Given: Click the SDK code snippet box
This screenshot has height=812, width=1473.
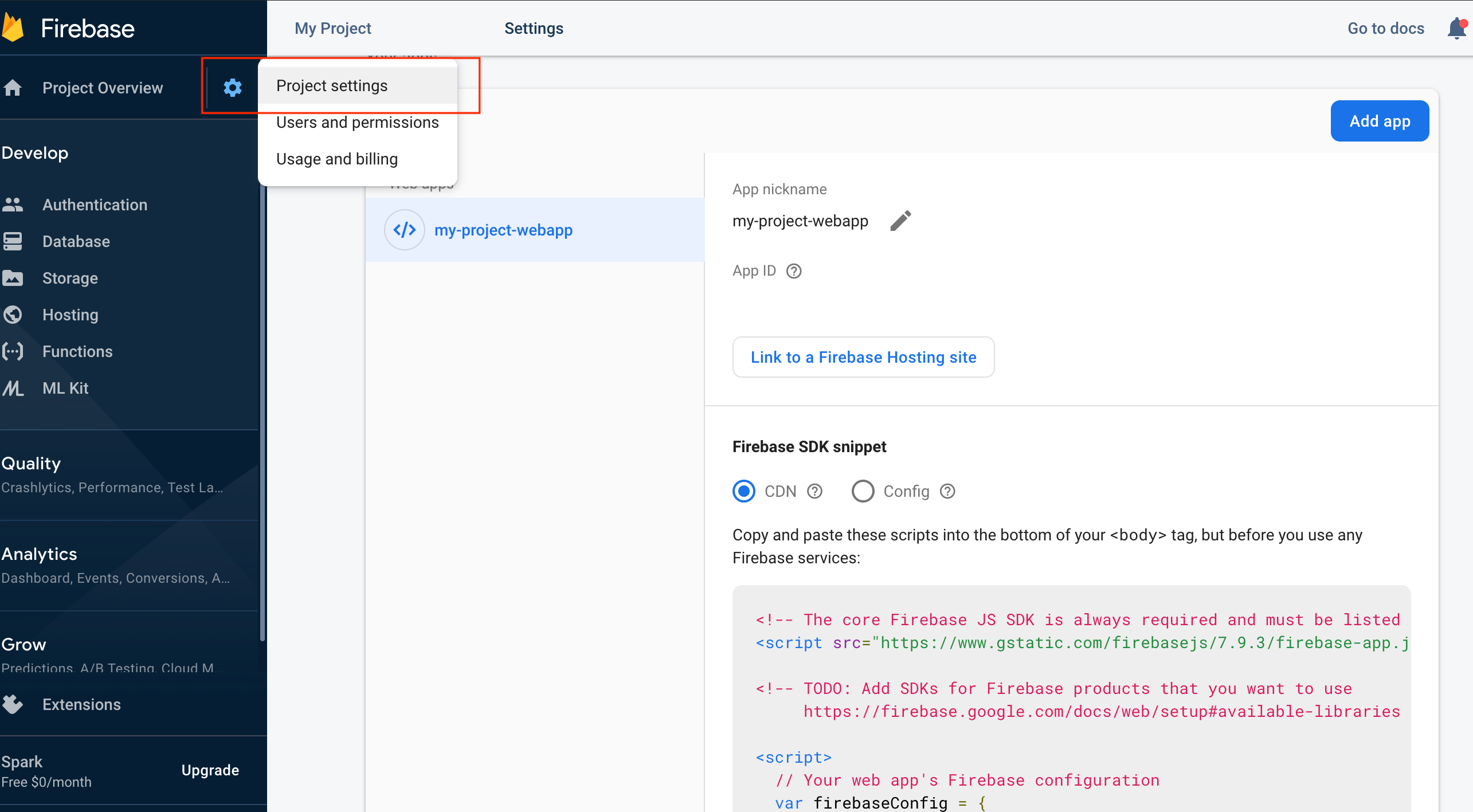Looking at the screenshot, I should (x=1071, y=699).
